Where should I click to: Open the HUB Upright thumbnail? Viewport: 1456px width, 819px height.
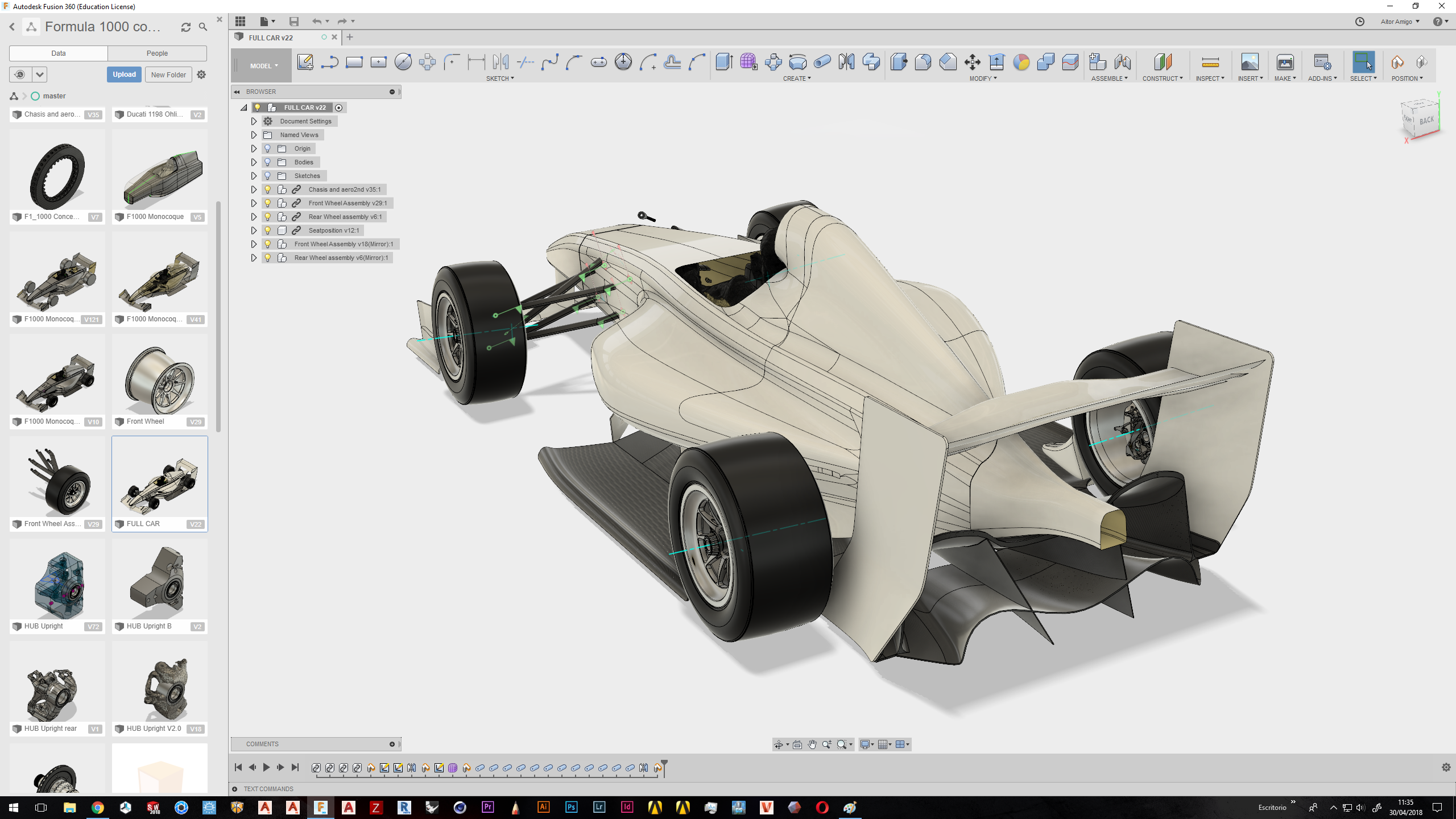coord(57,583)
